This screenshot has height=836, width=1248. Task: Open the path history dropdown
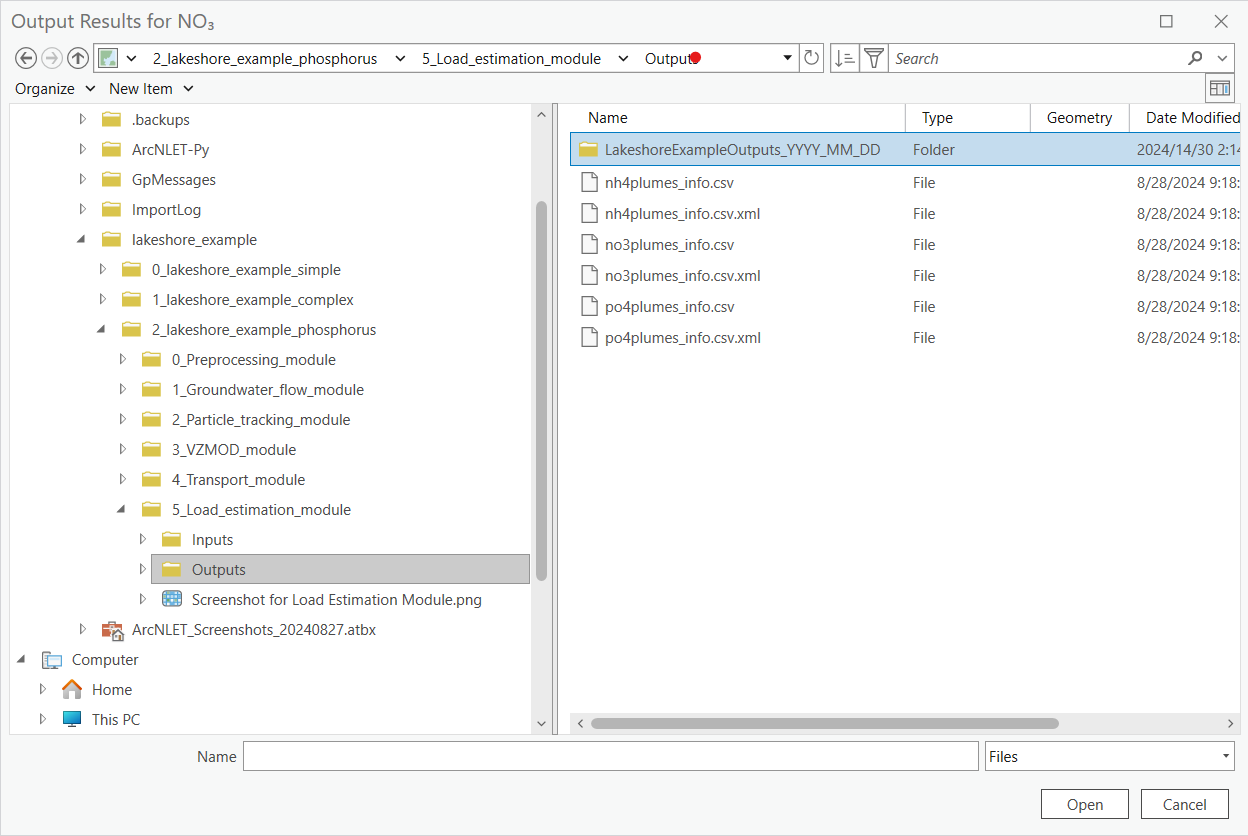(787, 58)
